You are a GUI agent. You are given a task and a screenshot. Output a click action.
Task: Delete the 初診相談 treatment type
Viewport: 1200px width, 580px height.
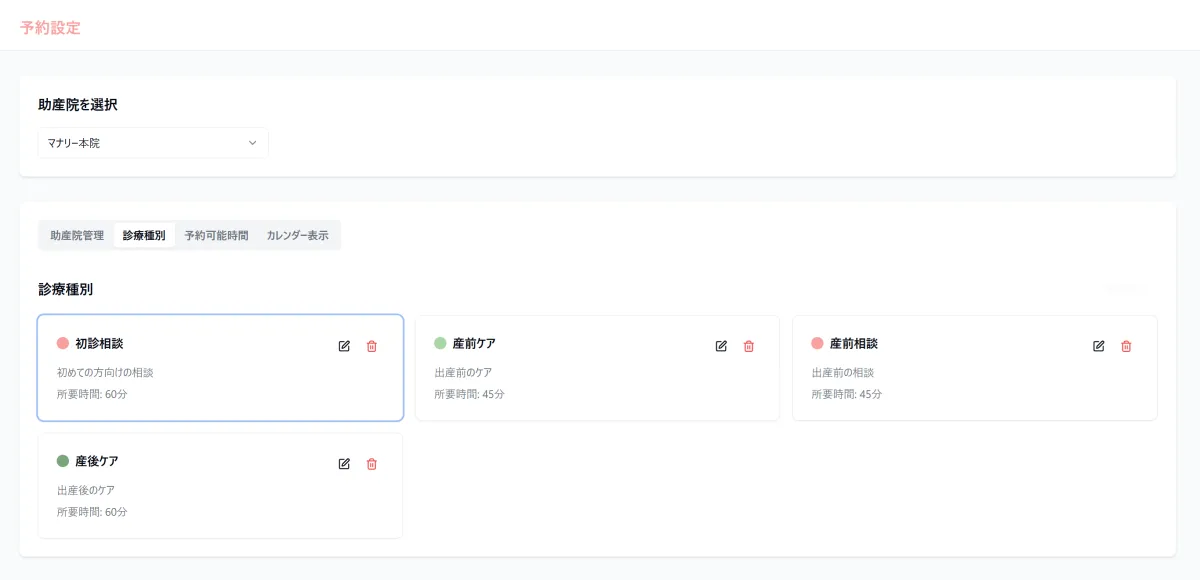[372, 346]
